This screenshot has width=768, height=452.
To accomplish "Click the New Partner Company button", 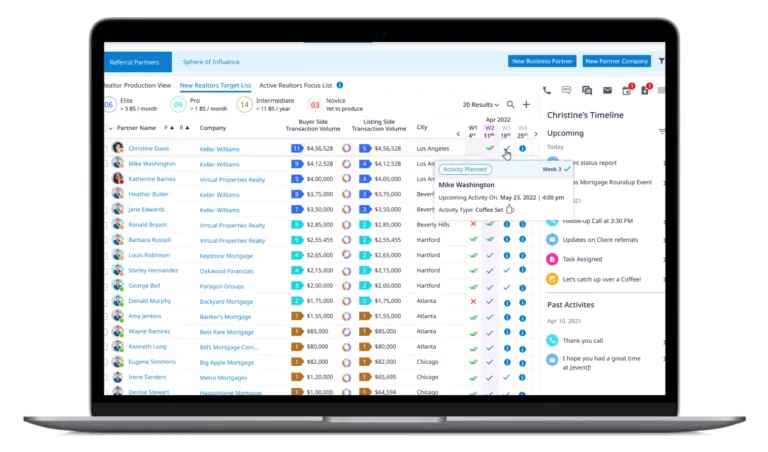I will pyautogui.click(x=617, y=61).
